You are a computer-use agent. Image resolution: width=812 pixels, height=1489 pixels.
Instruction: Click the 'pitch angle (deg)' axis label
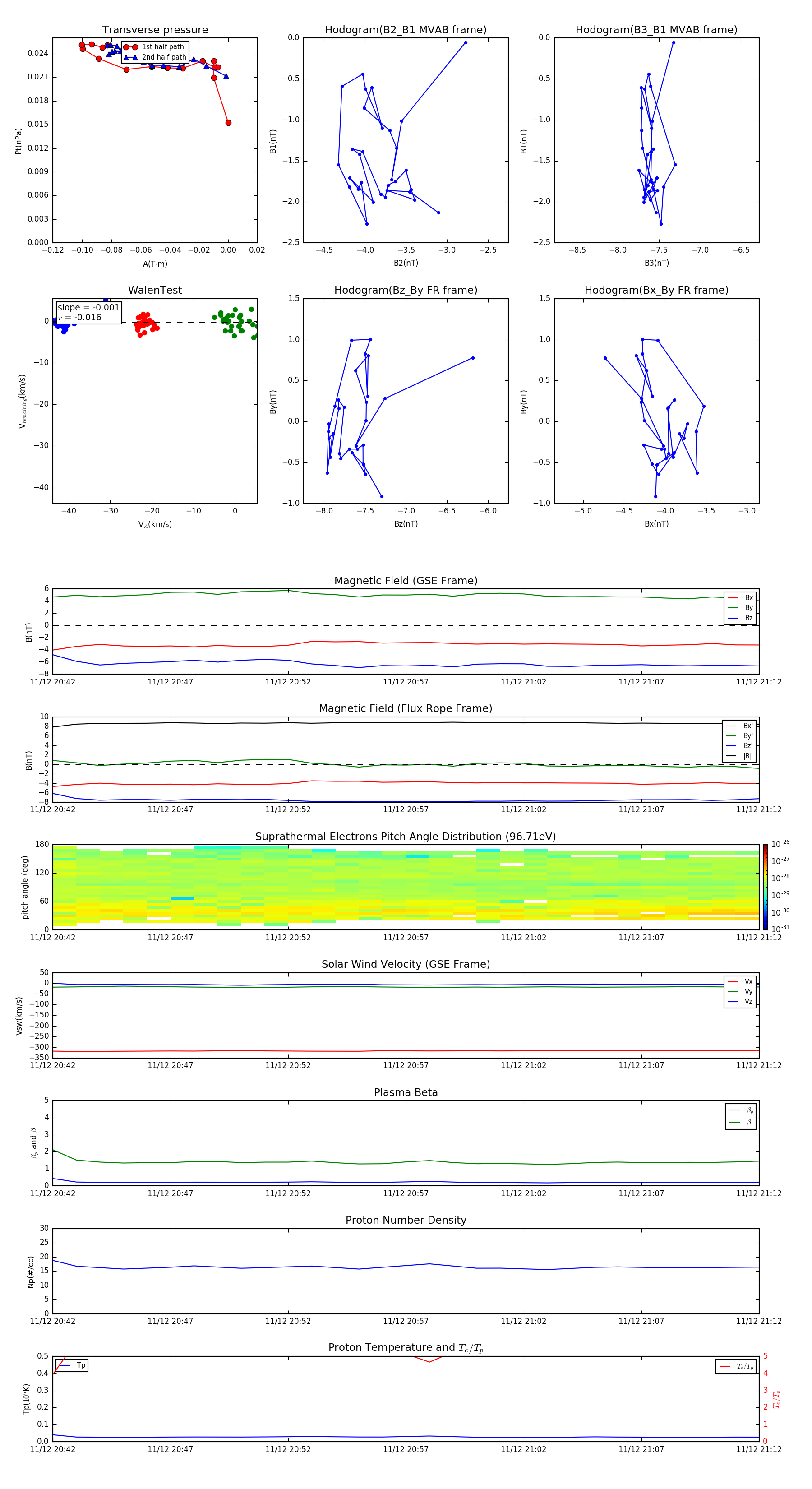25,887
